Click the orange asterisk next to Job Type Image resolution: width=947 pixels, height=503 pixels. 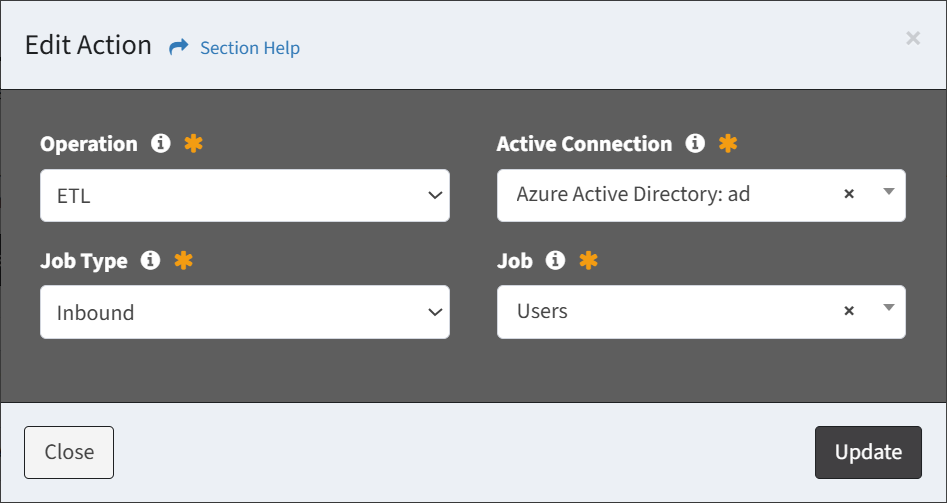coord(184,260)
